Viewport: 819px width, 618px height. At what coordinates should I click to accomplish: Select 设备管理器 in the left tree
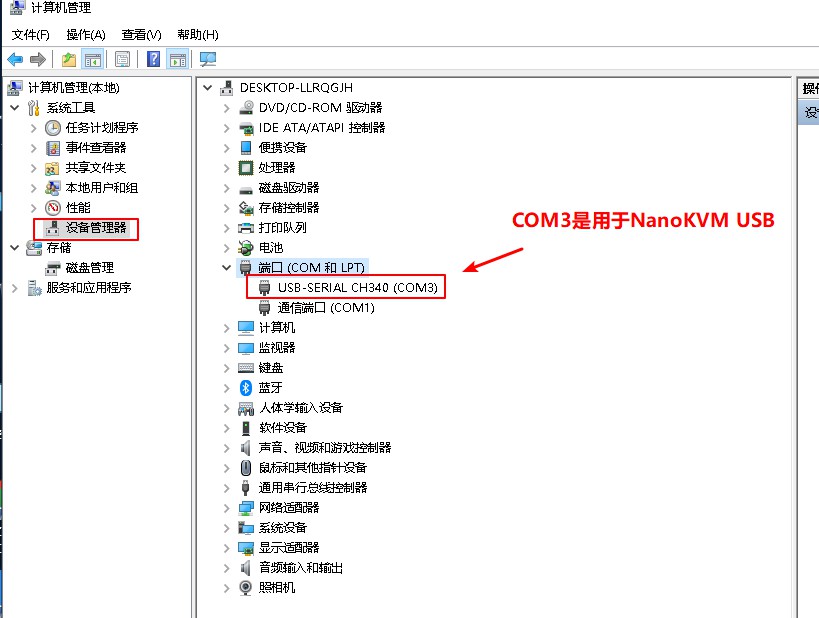point(96,228)
